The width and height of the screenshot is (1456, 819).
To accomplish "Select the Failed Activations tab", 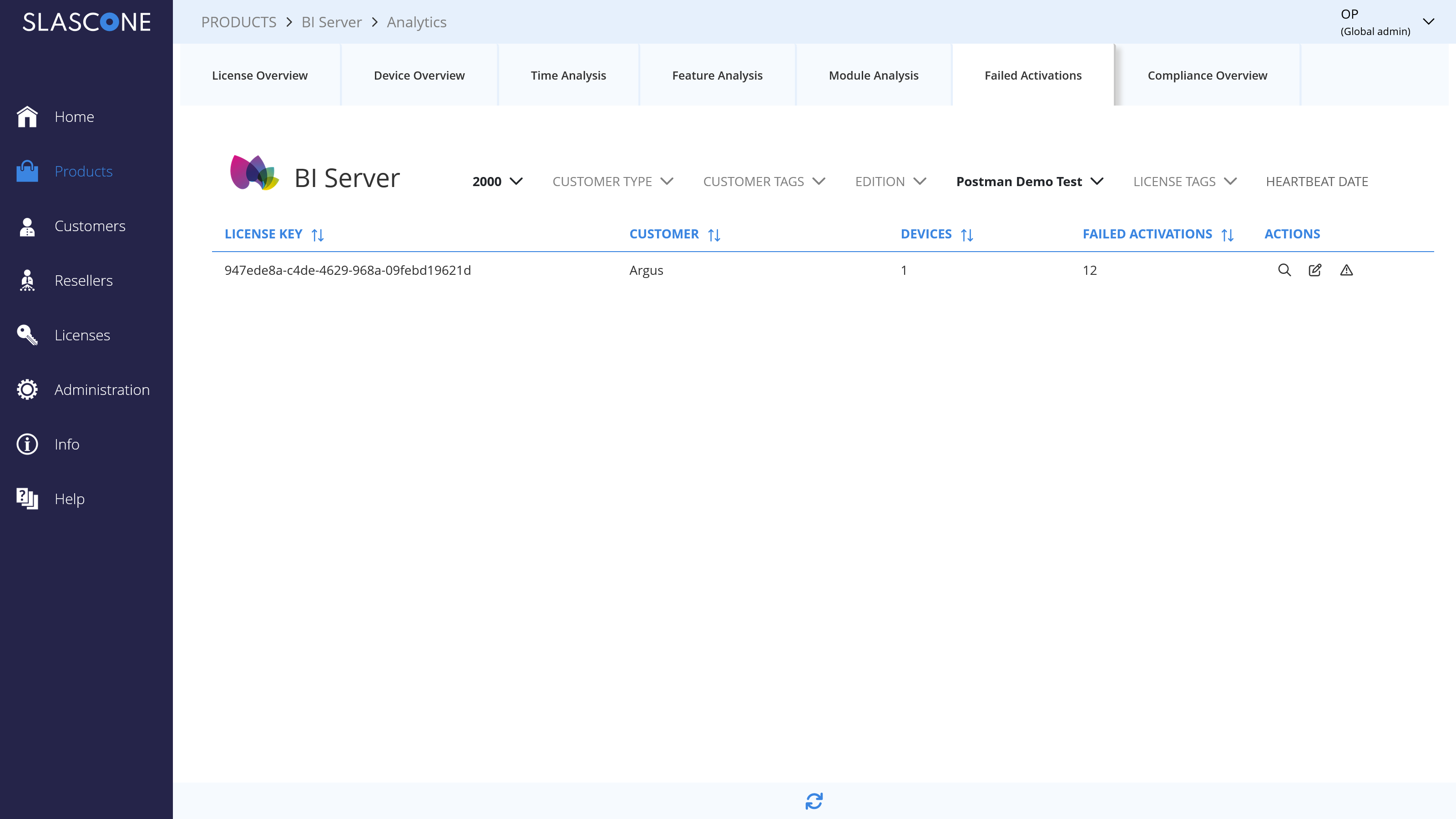I will click(1033, 75).
